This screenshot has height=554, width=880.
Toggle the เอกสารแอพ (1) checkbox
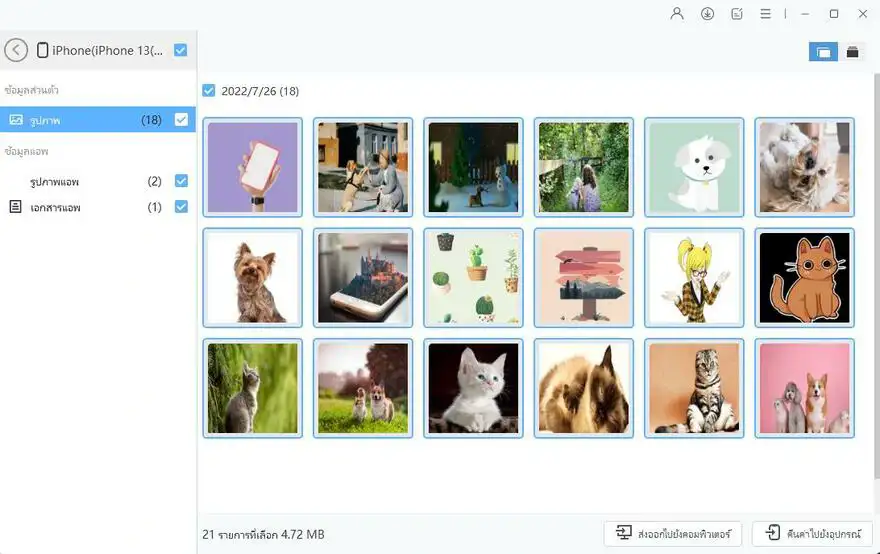tap(181, 207)
